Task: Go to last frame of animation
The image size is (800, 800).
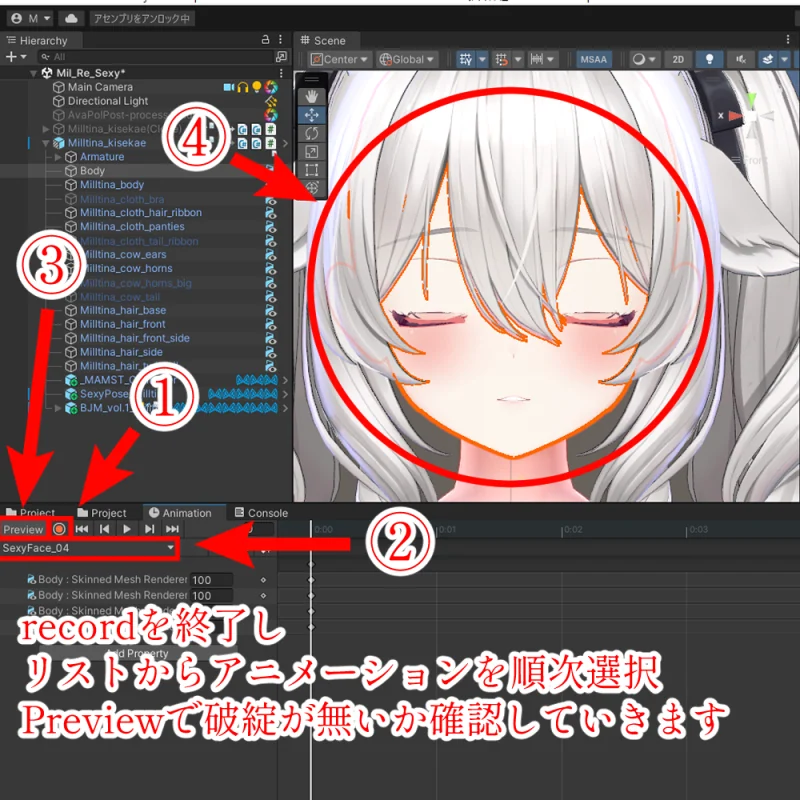Action: (172, 529)
